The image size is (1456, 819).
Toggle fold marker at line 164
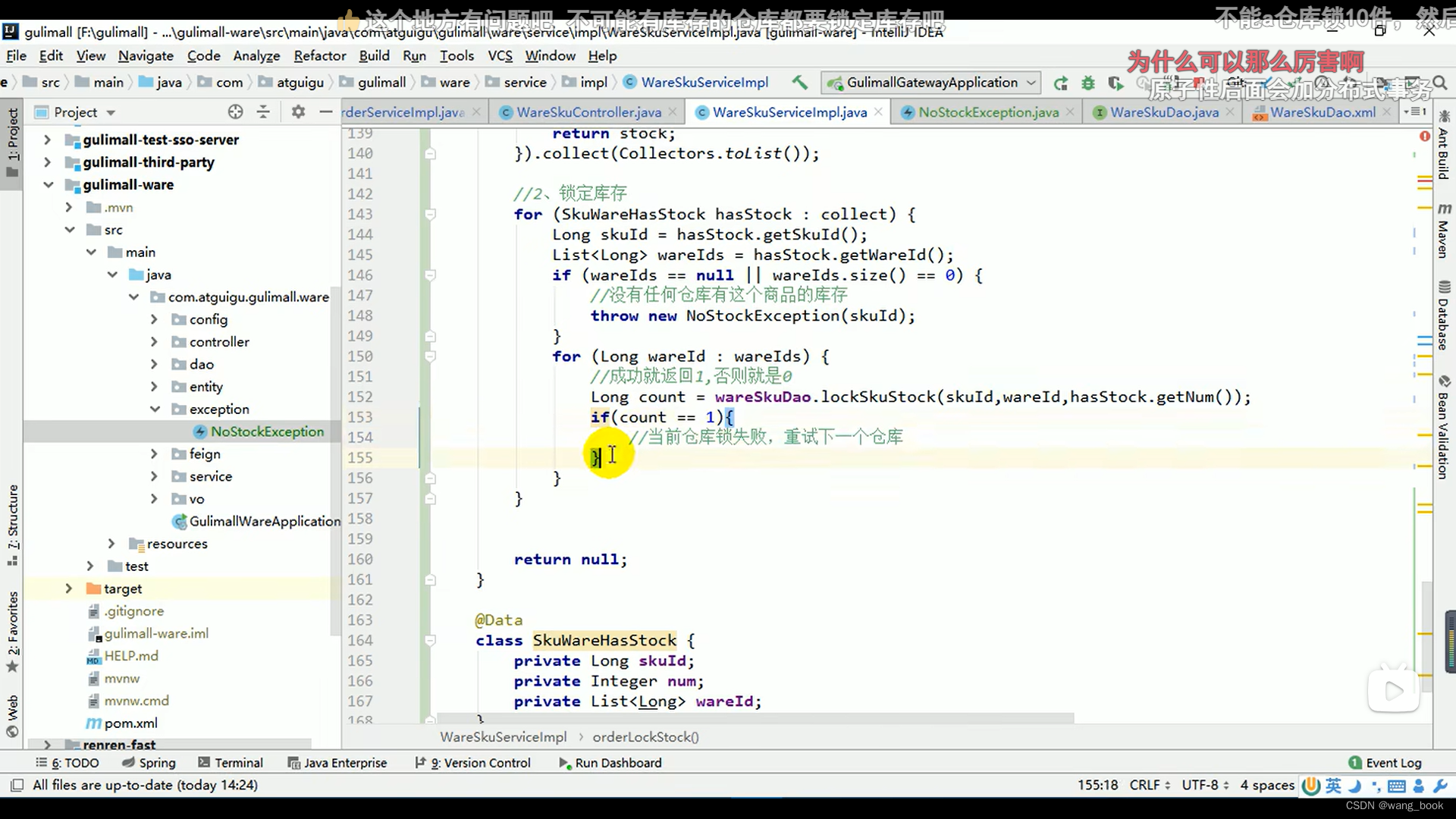tap(430, 641)
